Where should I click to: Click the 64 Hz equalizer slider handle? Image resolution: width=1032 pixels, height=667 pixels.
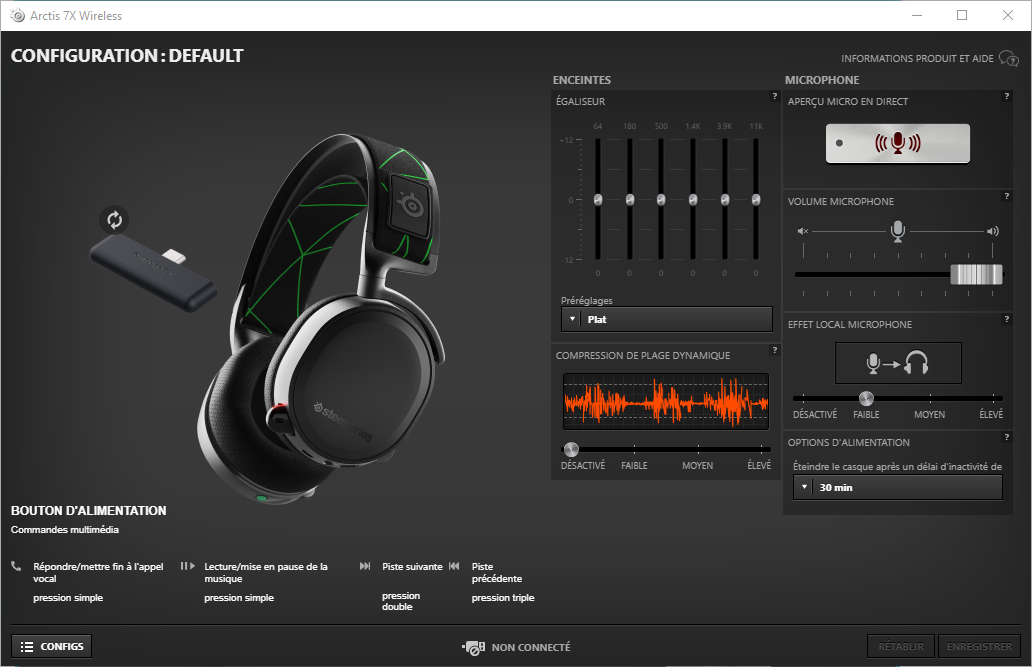[598, 199]
